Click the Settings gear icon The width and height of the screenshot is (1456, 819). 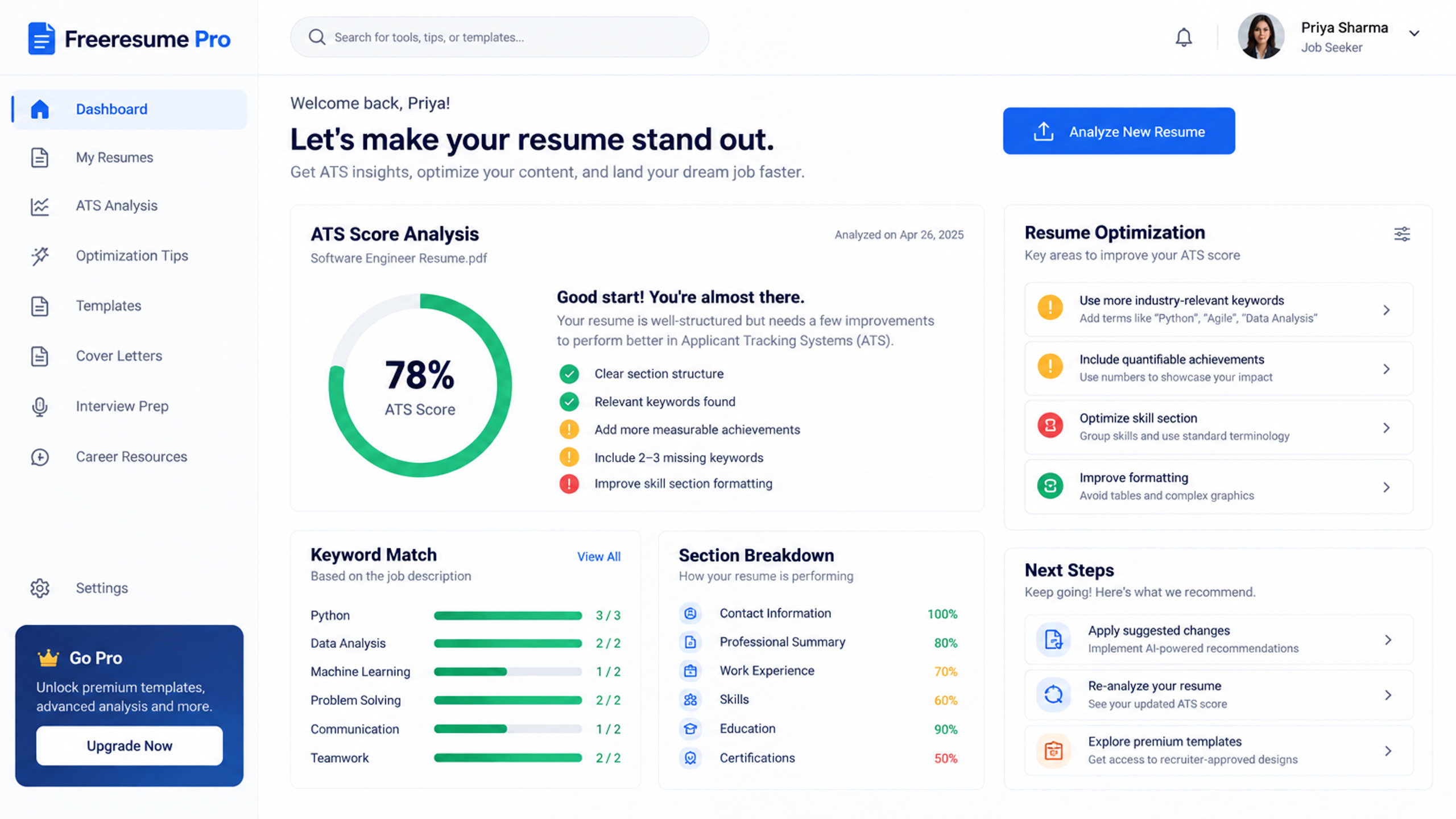(x=40, y=588)
